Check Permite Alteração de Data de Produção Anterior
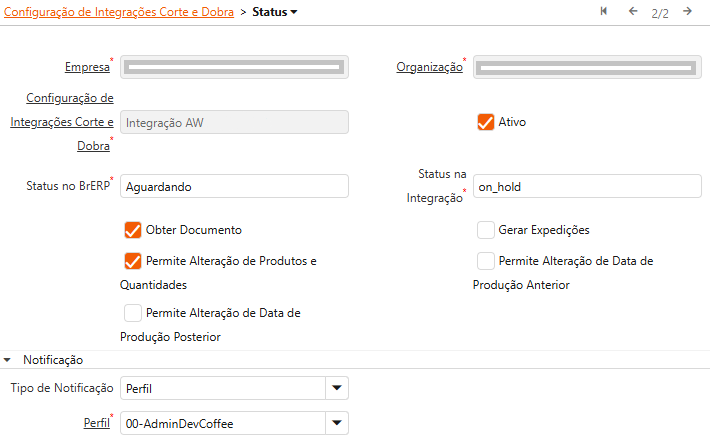710x445 pixels. pyautogui.click(x=486, y=261)
